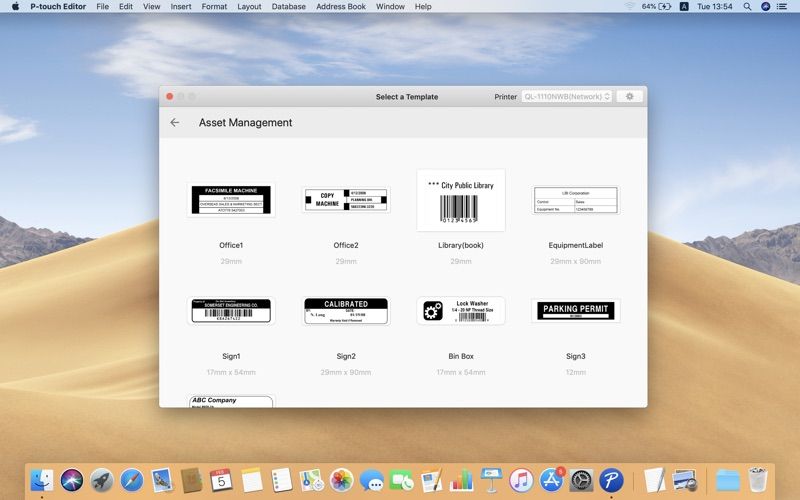This screenshot has height=500, width=800.
Task: Open Photos in the dock
Action: pos(341,480)
